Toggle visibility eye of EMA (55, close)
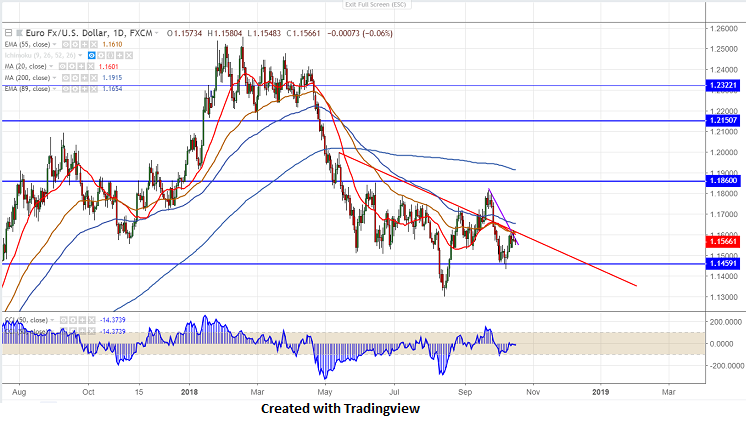The height and width of the screenshot is (428, 746). click(66, 44)
